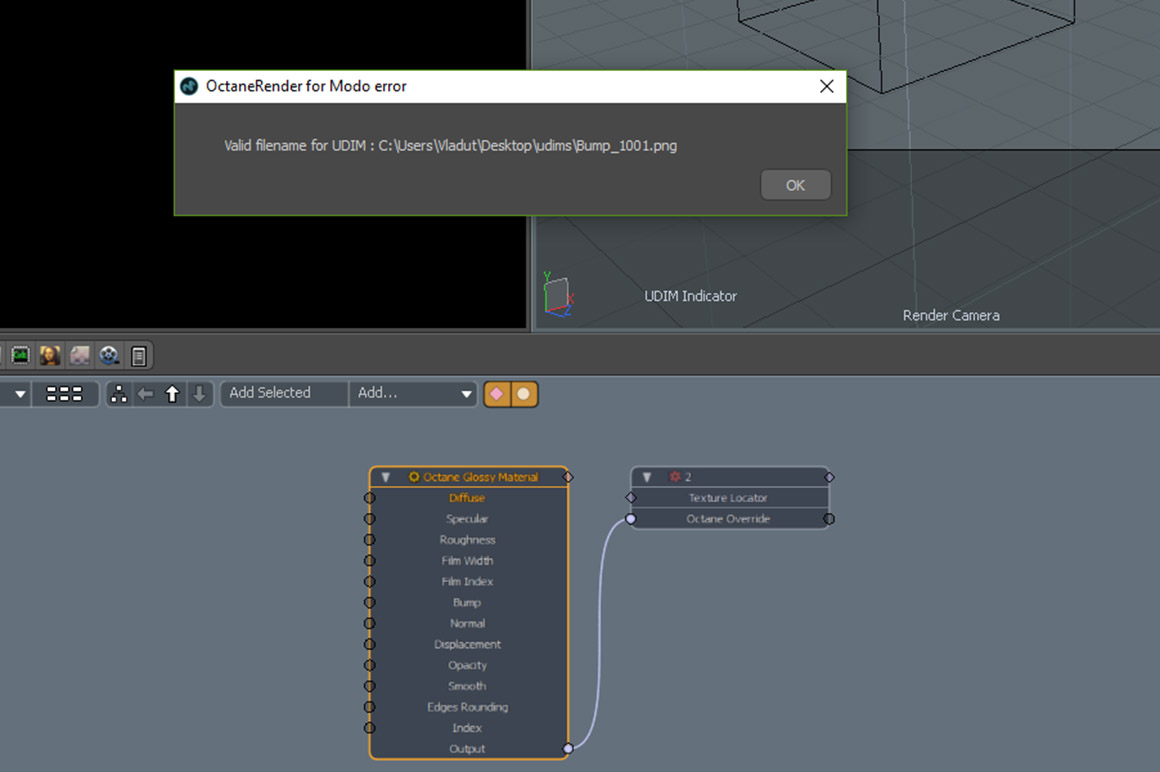The image size is (1160, 772).
Task: Select the Edges Rounding row
Action: pos(468,707)
